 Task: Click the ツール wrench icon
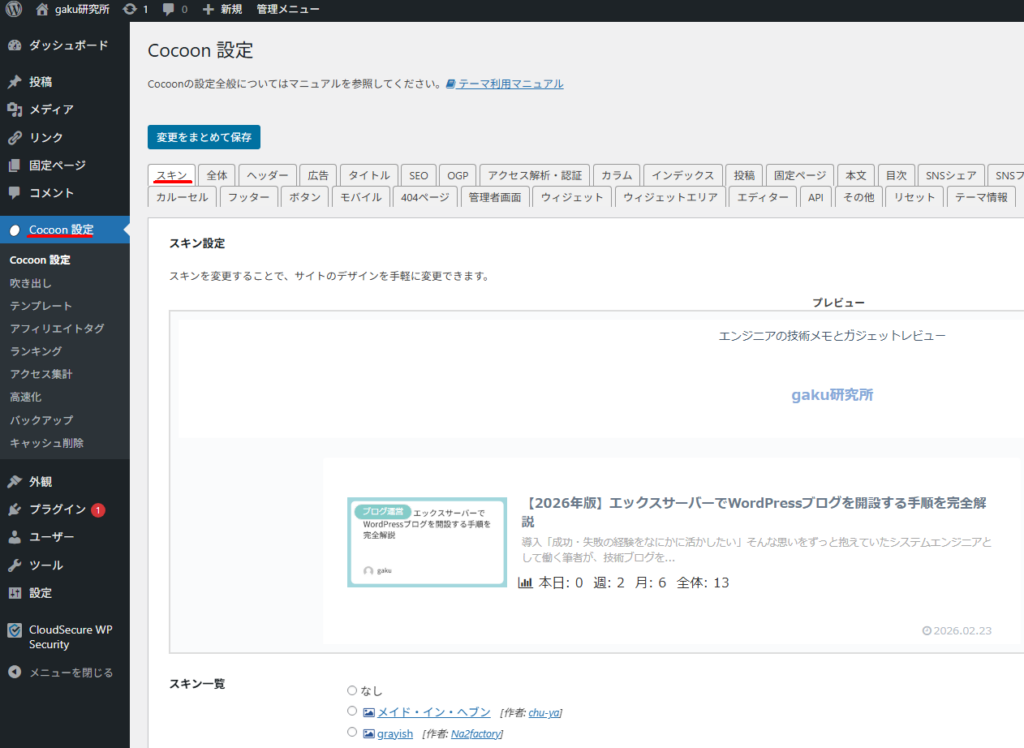point(14,565)
